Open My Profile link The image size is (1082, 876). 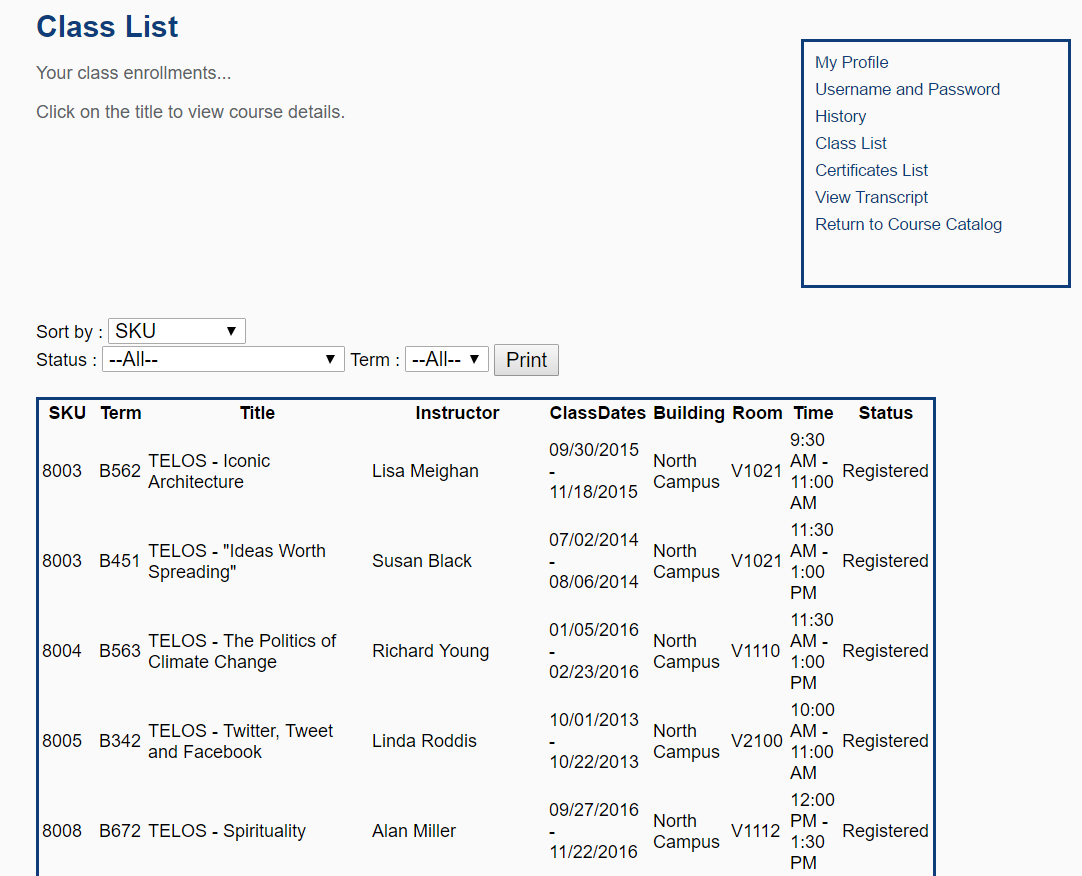[851, 62]
